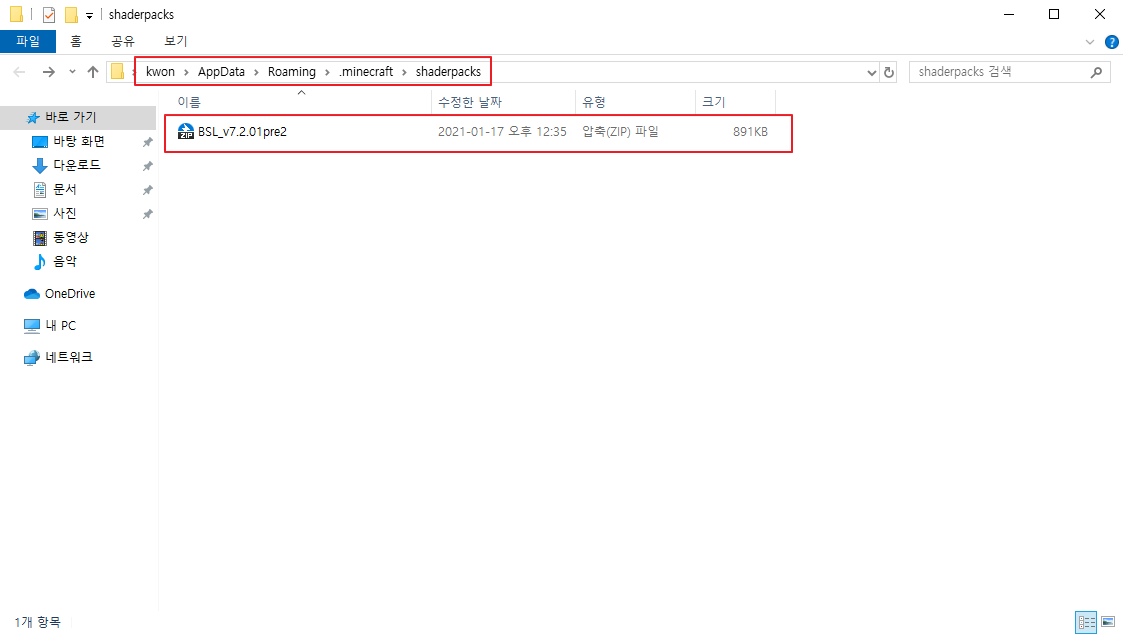The height and width of the screenshot is (634, 1123).
Task: Sort by the 수정한 날짜 column header
Action: tap(470, 102)
